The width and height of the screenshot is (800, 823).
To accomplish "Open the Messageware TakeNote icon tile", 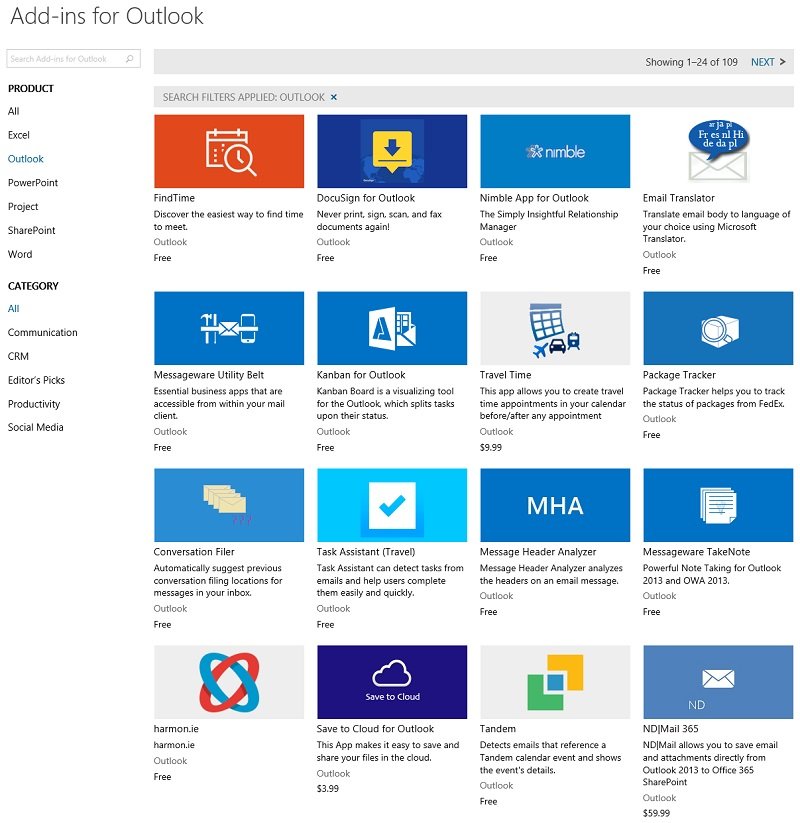I will (718, 505).
